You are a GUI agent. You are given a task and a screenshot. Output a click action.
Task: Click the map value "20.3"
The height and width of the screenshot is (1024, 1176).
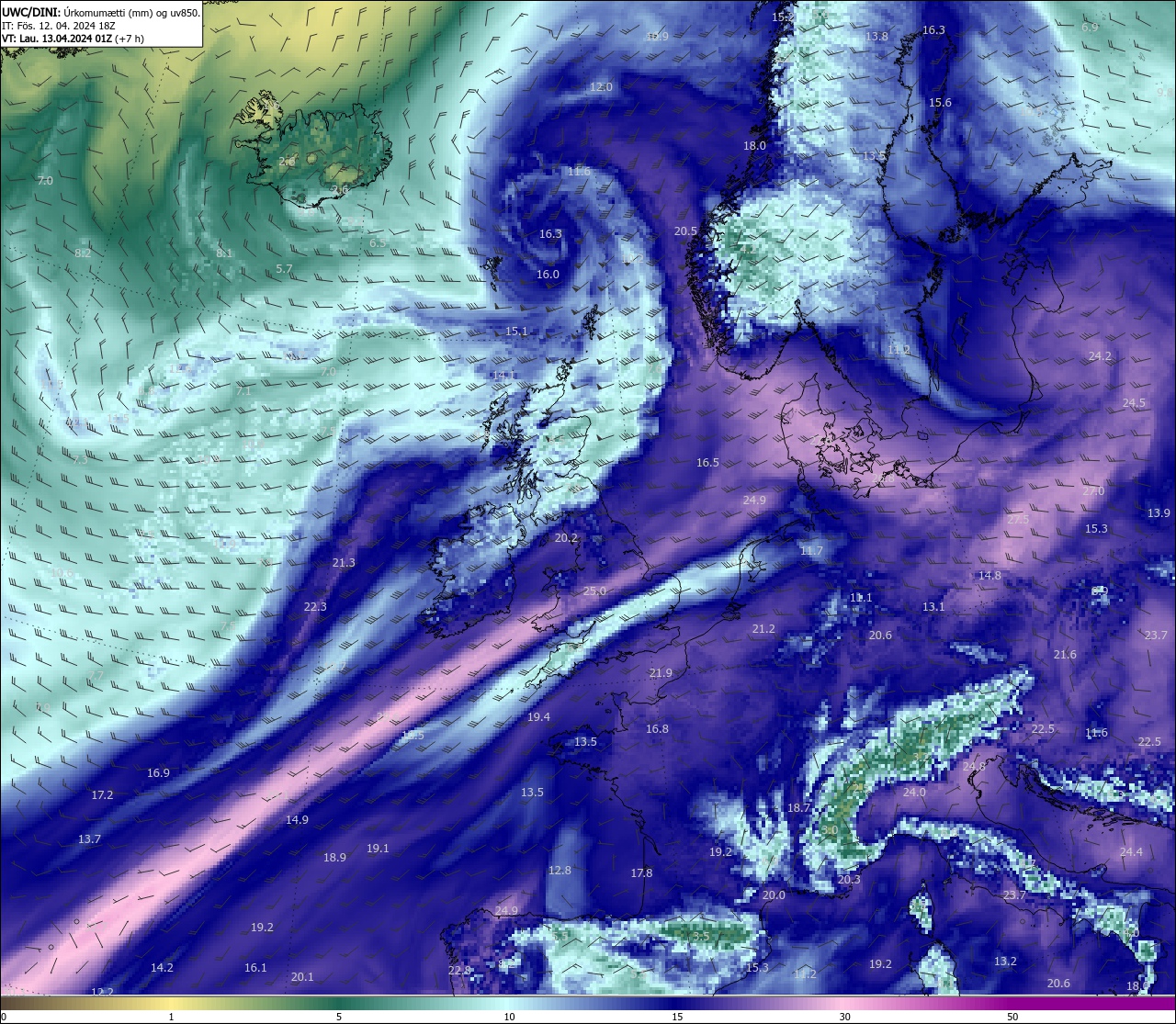pos(849,880)
